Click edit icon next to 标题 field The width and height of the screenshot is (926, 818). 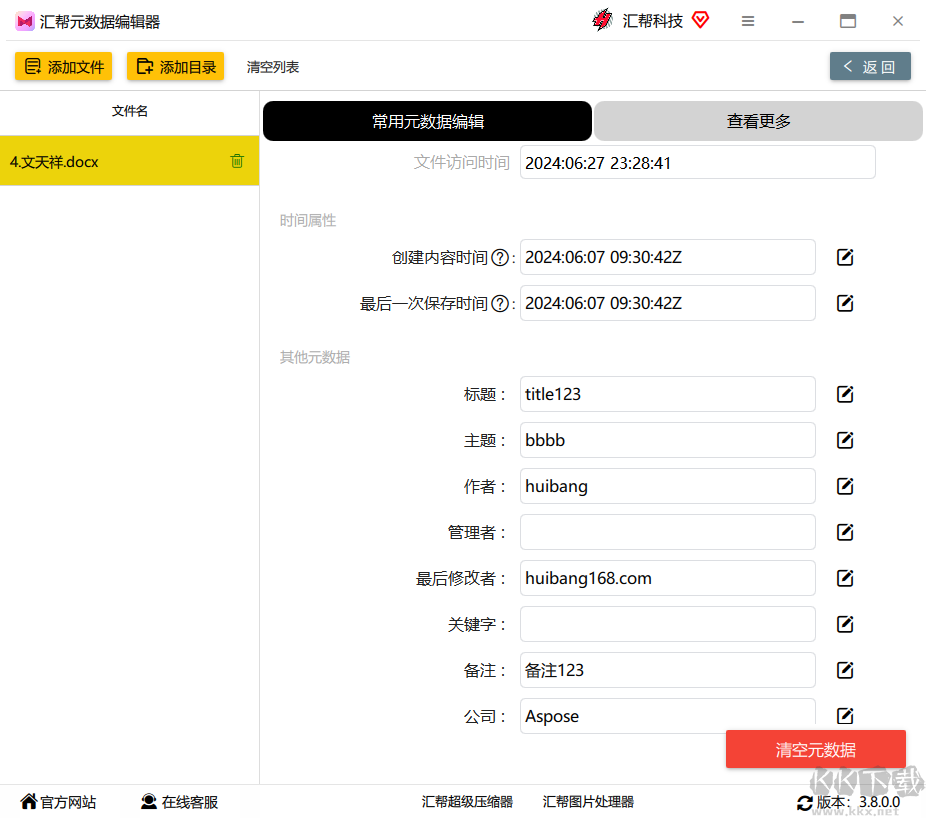pos(845,394)
